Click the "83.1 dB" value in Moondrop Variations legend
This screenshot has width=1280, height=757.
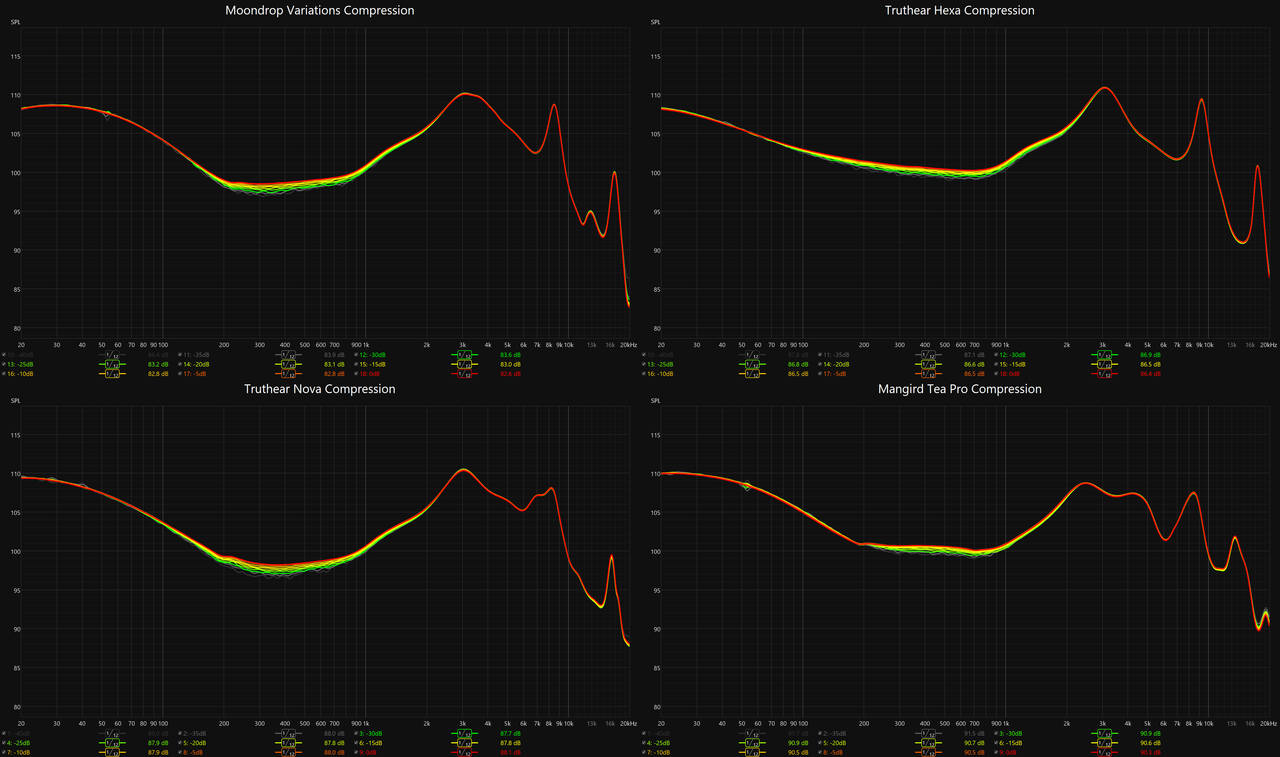pyautogui.click(x=334, y=365)
